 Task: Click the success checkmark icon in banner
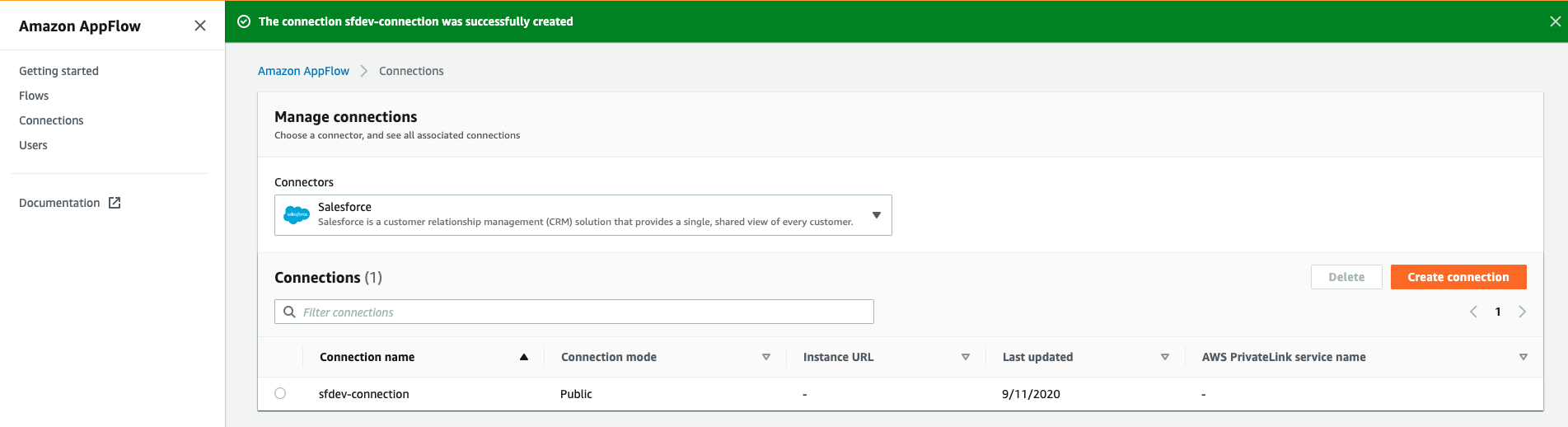[244, 21]
